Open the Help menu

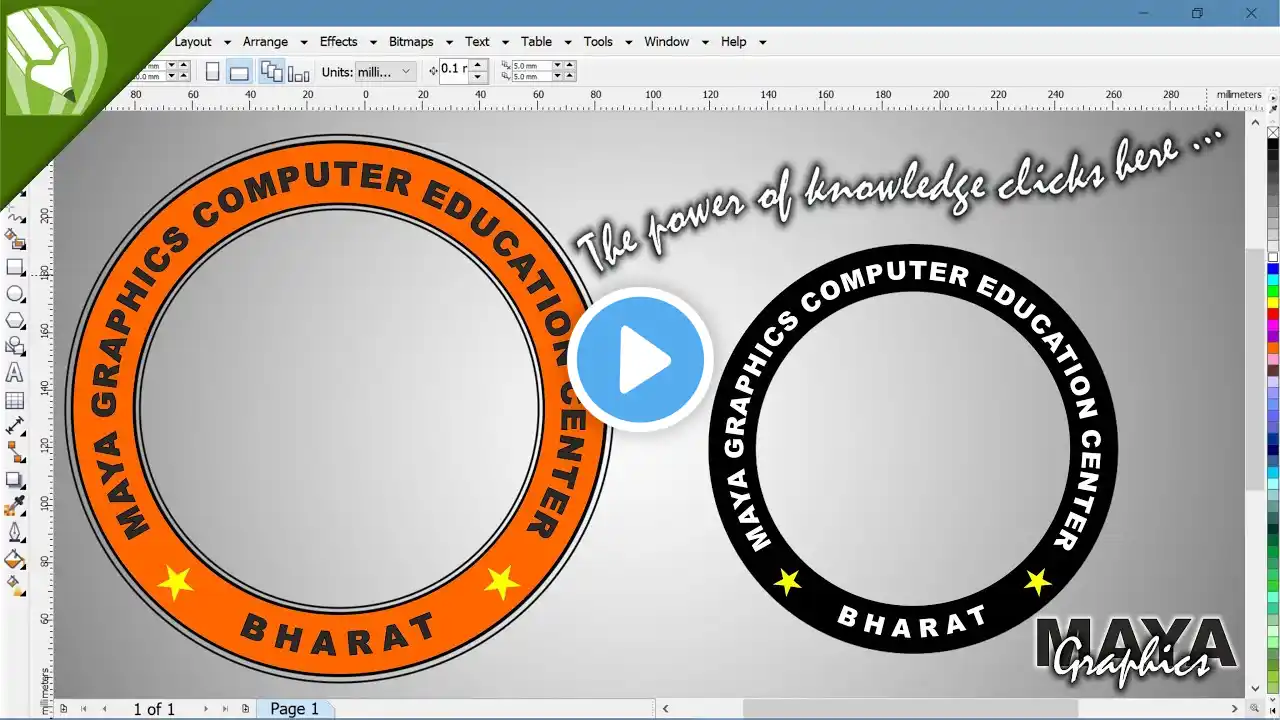734,42
